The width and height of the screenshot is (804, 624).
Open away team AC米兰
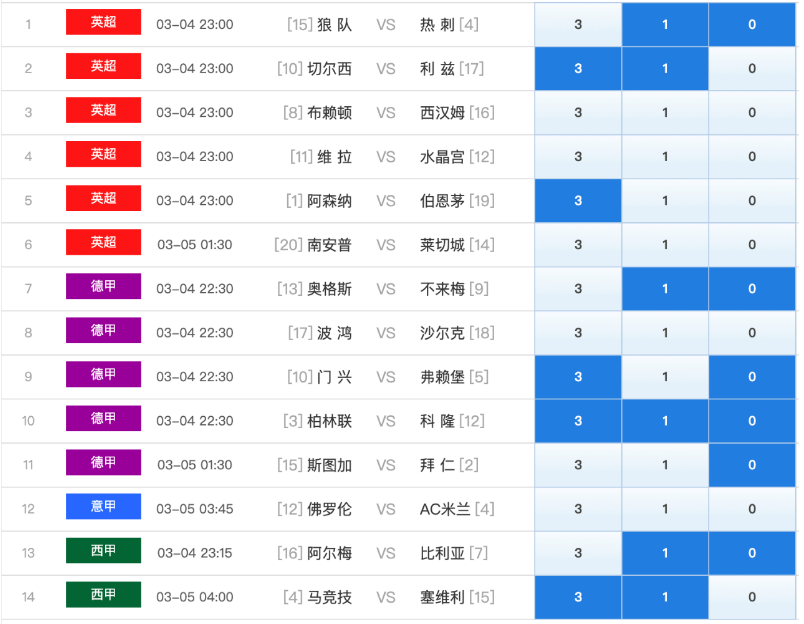[x=445, y=510]
